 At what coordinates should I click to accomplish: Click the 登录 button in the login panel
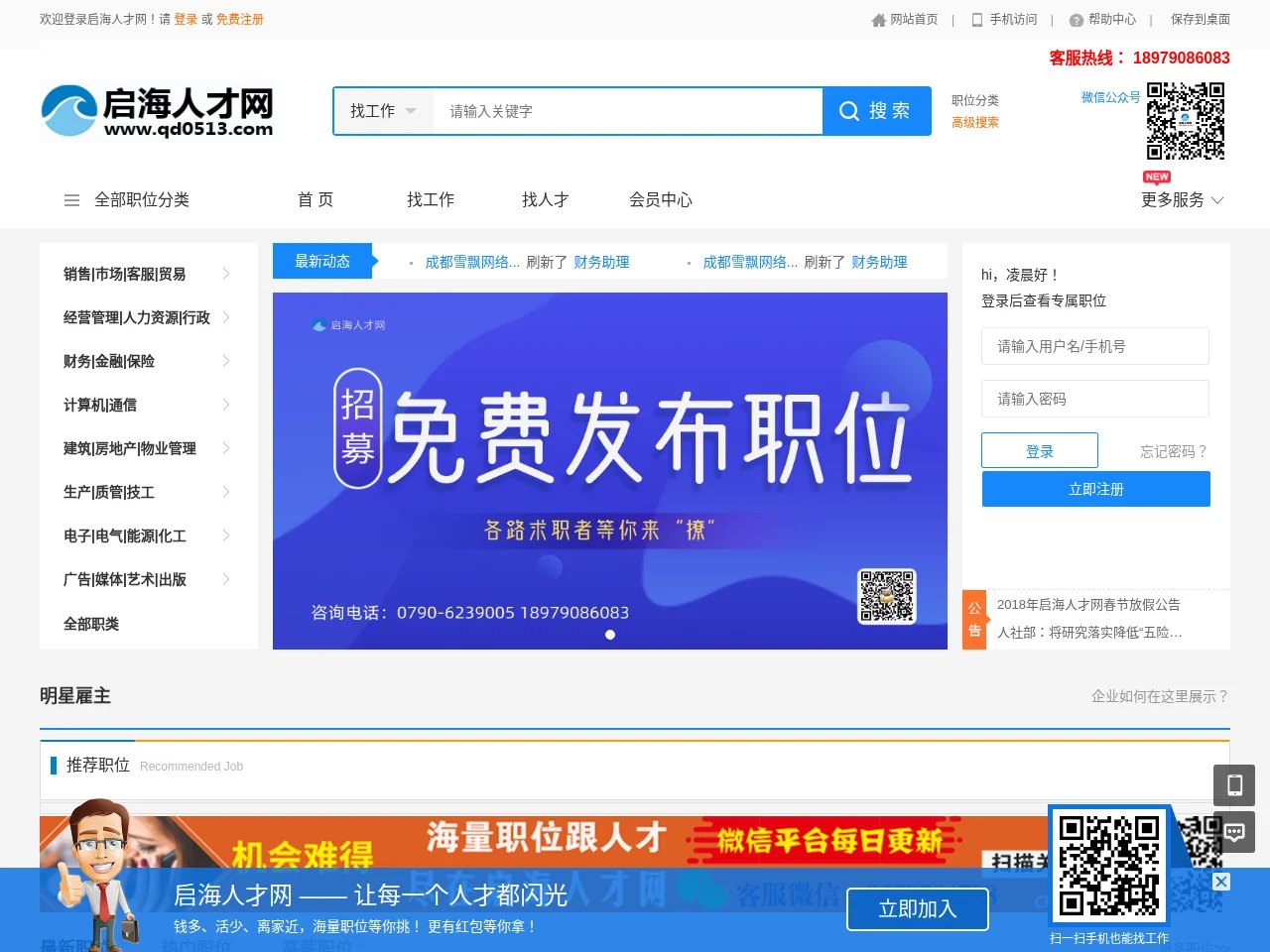(x=1040, y=450)
